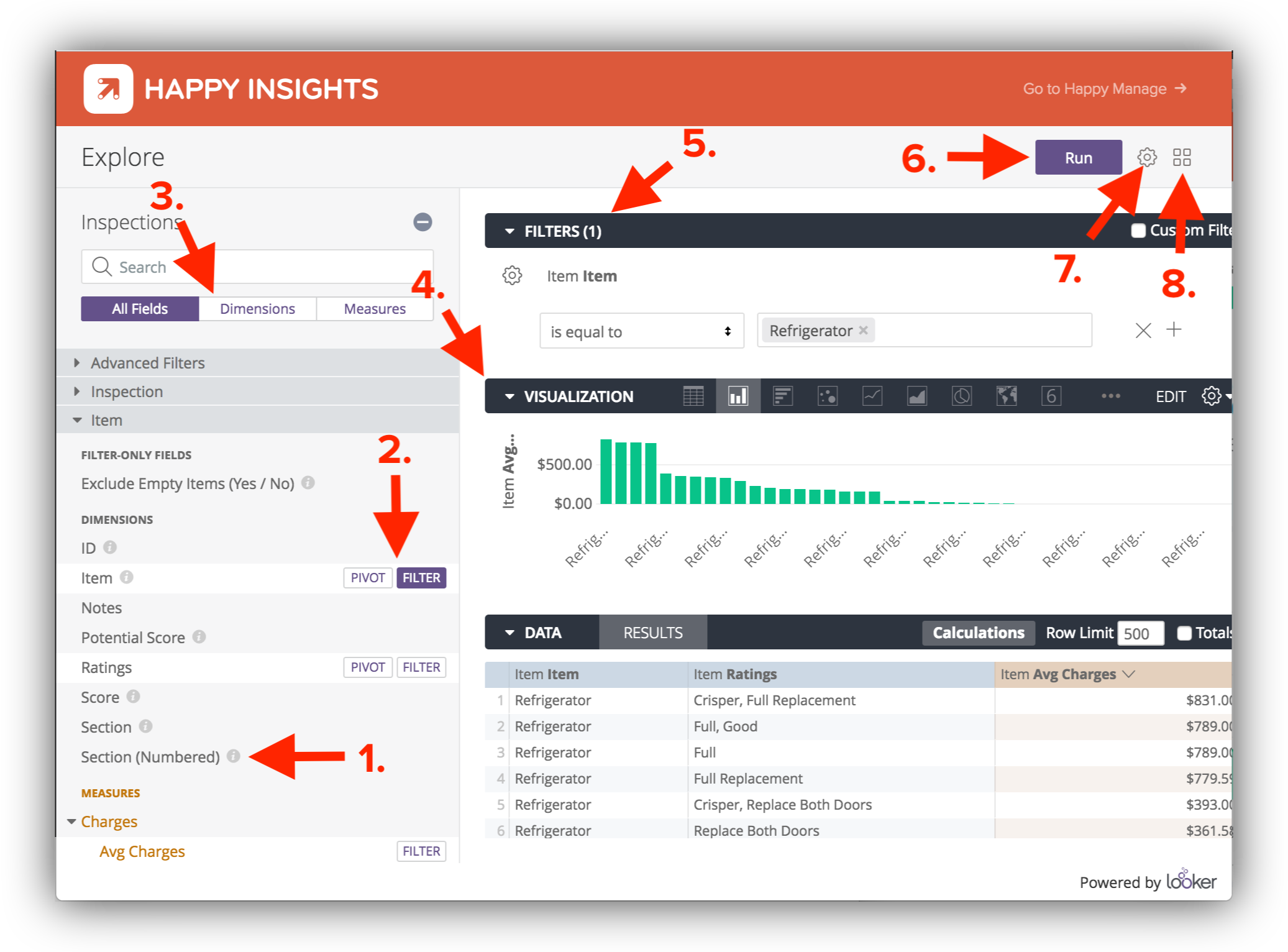Click the Item Item column header
Viewport: 1288px width, 952px height.
600,674
